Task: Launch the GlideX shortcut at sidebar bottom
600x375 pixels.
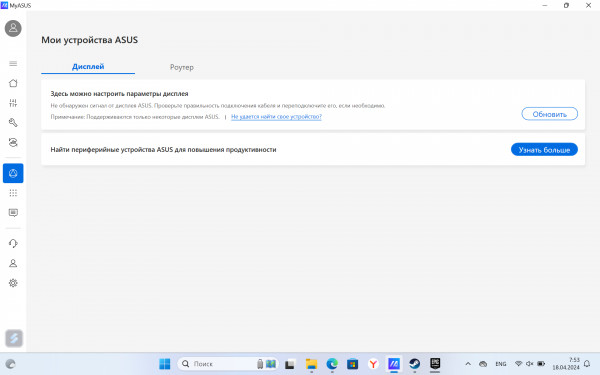Action: click(14, 338)
